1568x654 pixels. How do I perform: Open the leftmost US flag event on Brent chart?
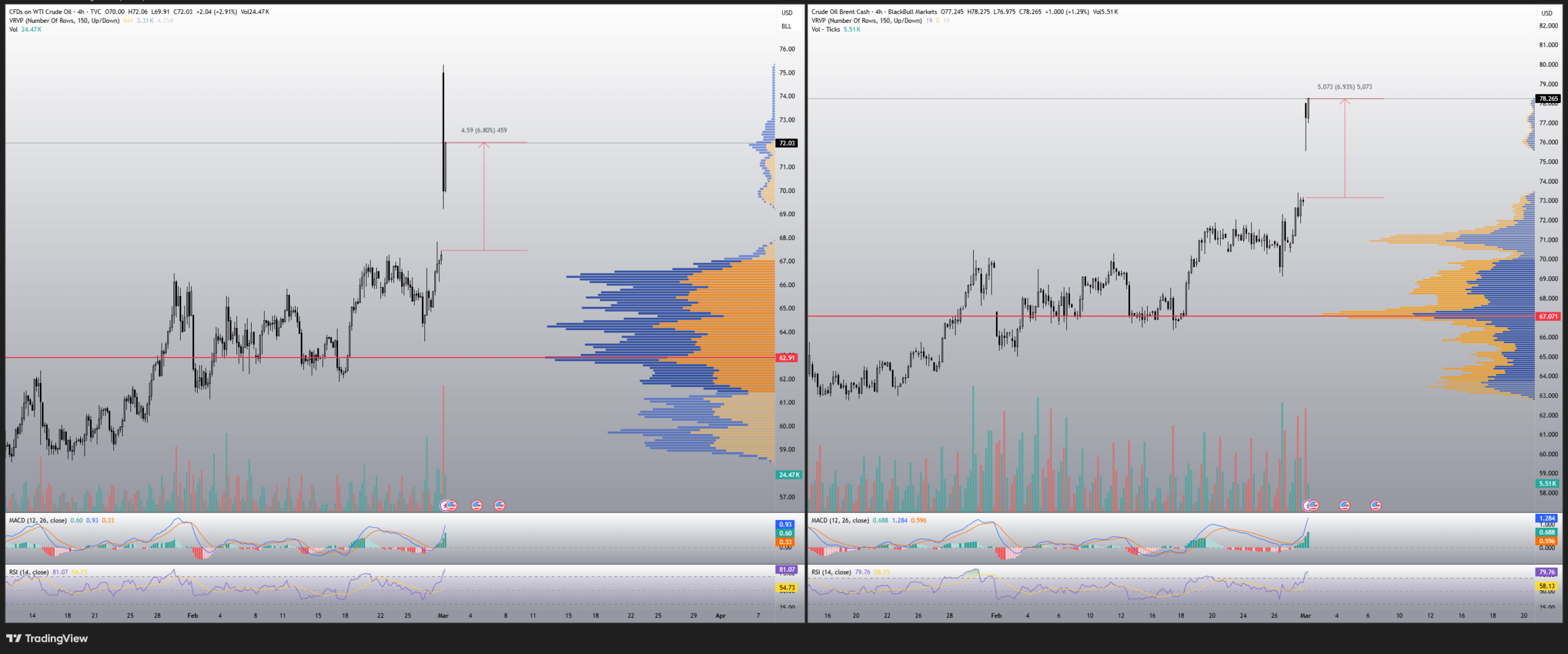[1313, 505]
